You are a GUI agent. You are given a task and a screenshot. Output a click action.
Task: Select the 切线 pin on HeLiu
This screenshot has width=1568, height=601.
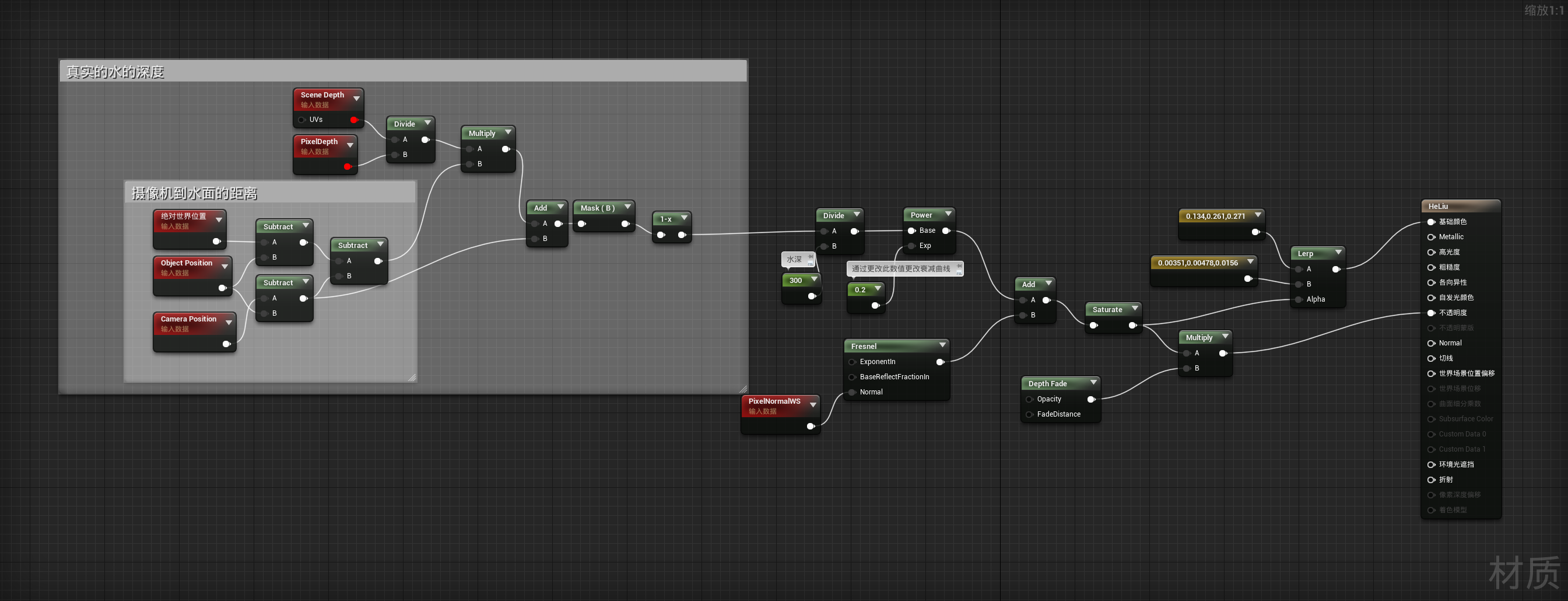point(1431,359)
